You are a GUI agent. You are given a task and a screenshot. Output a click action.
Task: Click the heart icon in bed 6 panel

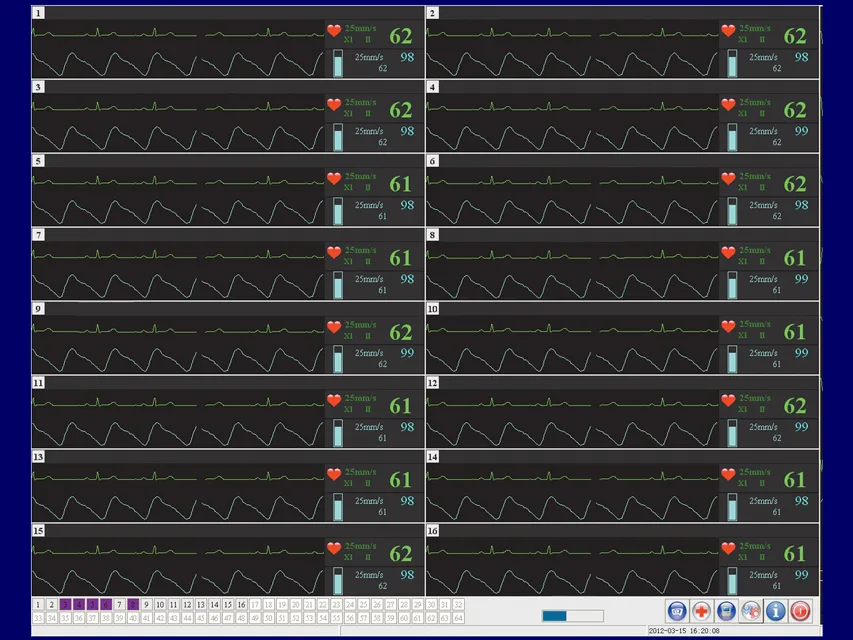pyautogui.click(x=728, y=179)
